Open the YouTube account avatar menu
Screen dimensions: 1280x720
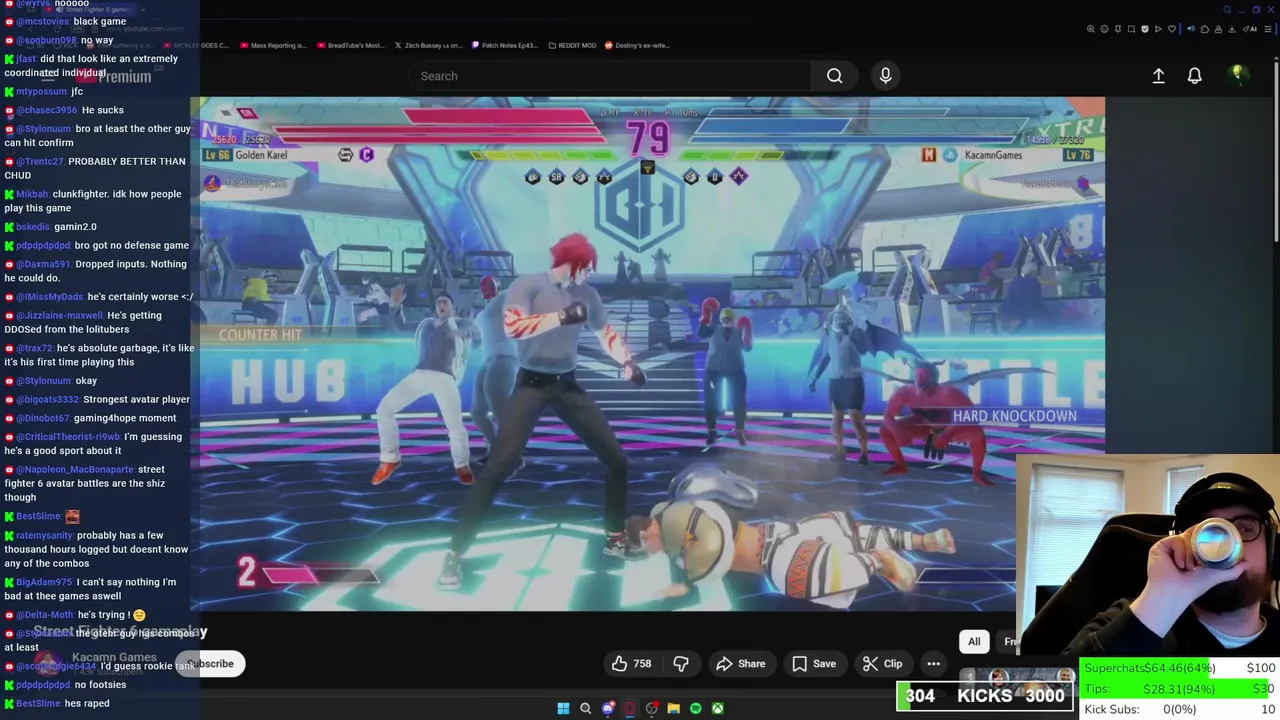(x=1237, y=75)
